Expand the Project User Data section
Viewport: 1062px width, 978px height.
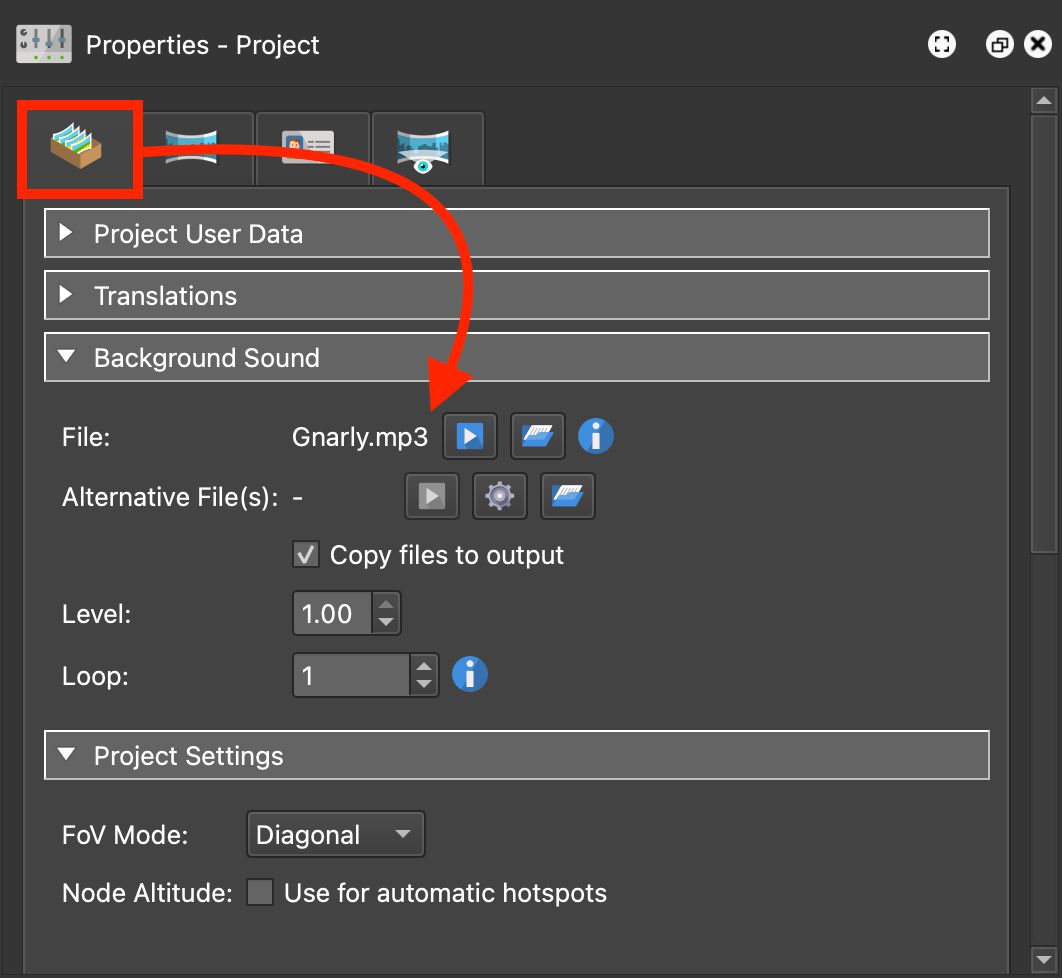click(66, 234)
